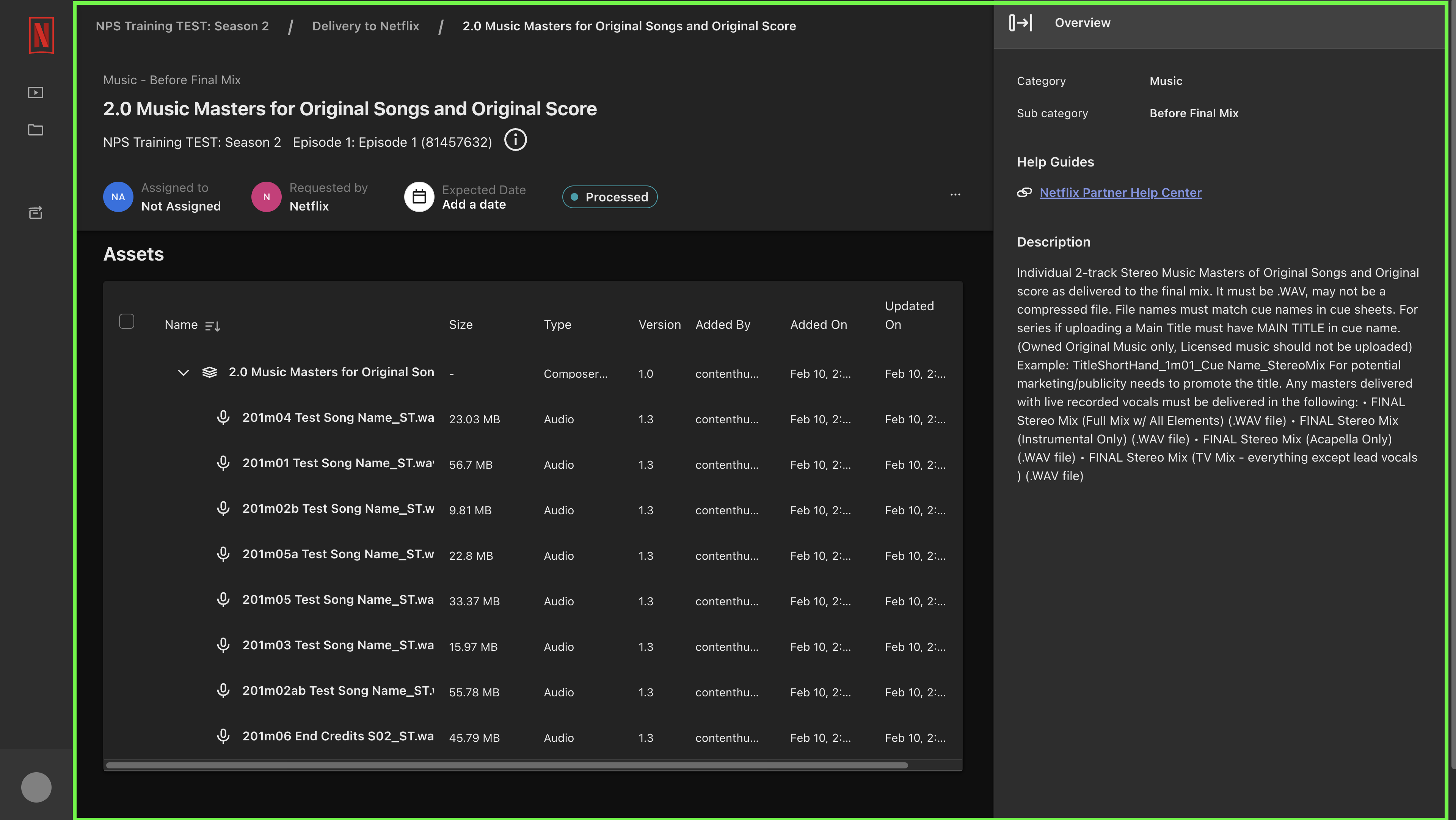Click the 56.7 MB size cell
This screenshot has height=820, width=1456.
[470, 465]
